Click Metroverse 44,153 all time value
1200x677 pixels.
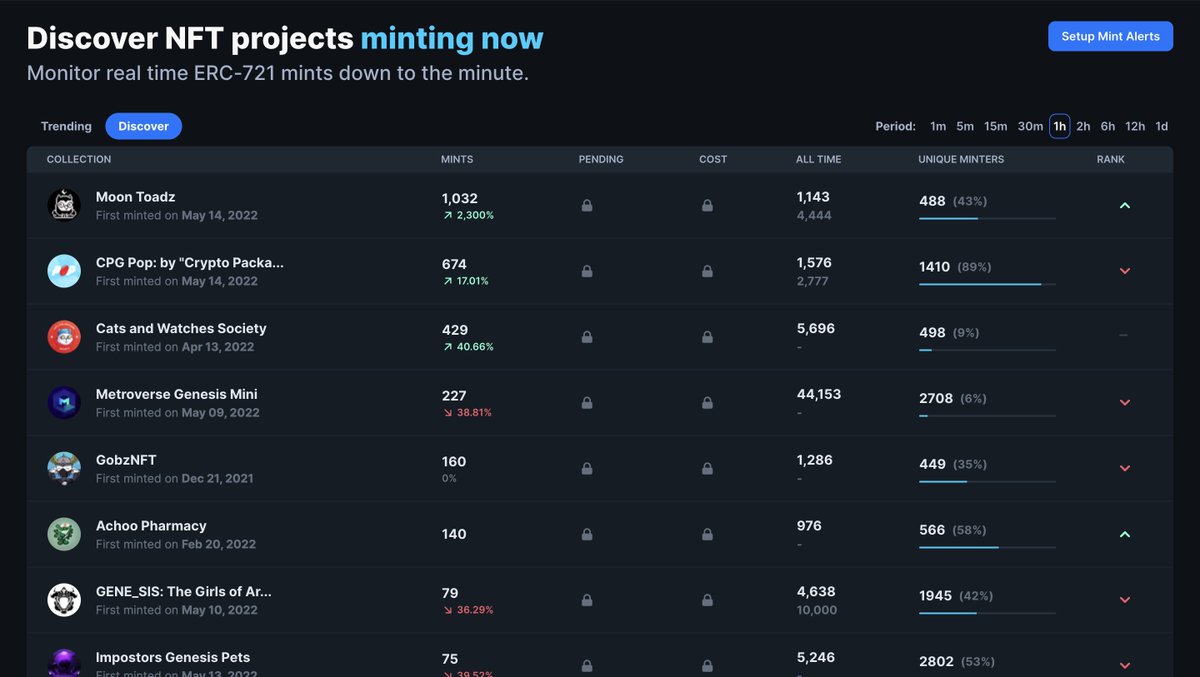click(x=819, y=394)
